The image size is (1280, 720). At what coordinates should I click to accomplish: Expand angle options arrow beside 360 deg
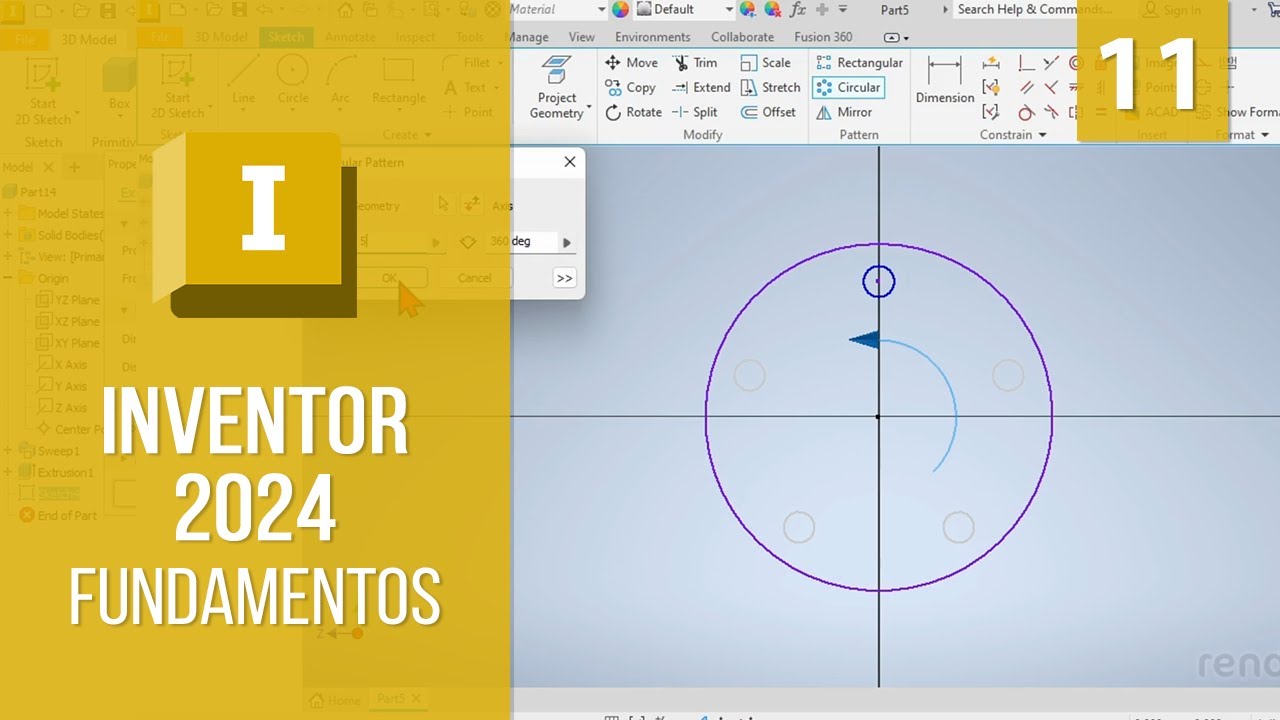click(567, 242)
